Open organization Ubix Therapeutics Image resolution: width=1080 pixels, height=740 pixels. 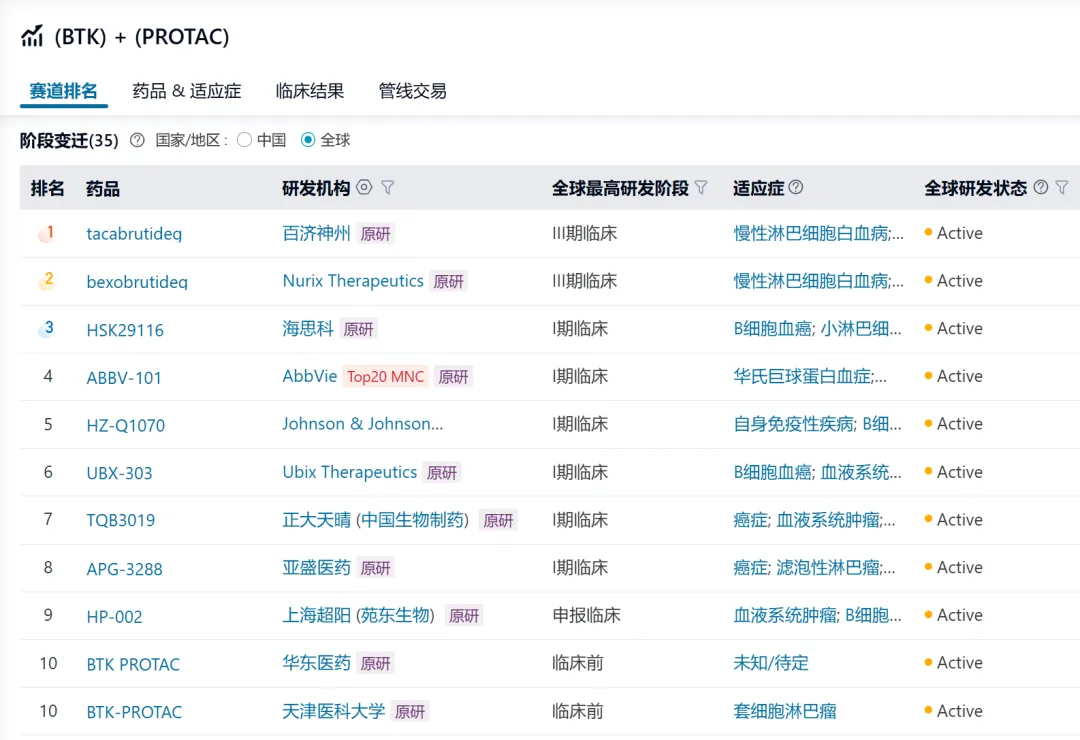click(x=350, y=472)
